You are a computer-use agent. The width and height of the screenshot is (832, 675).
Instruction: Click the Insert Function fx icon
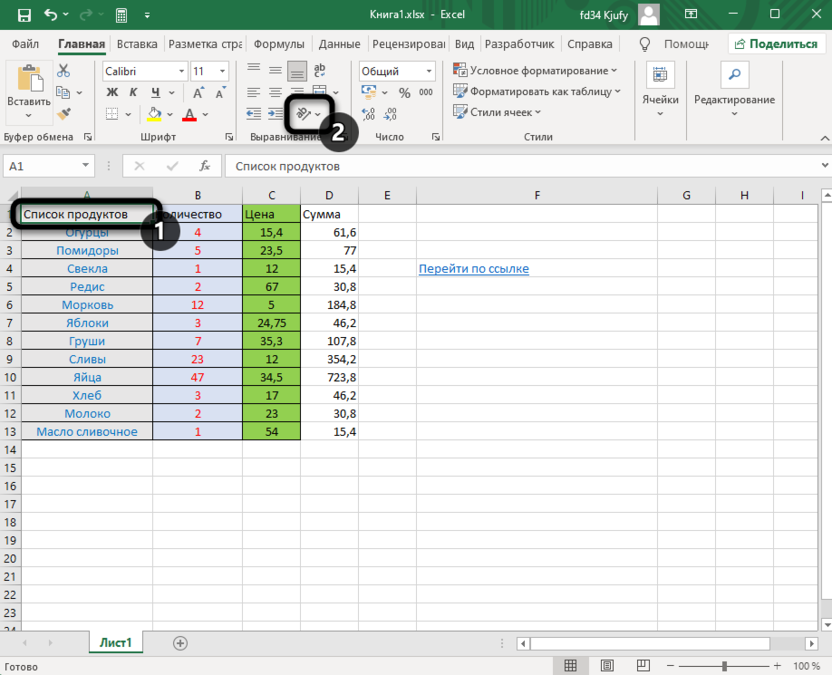tap(205, 166)
